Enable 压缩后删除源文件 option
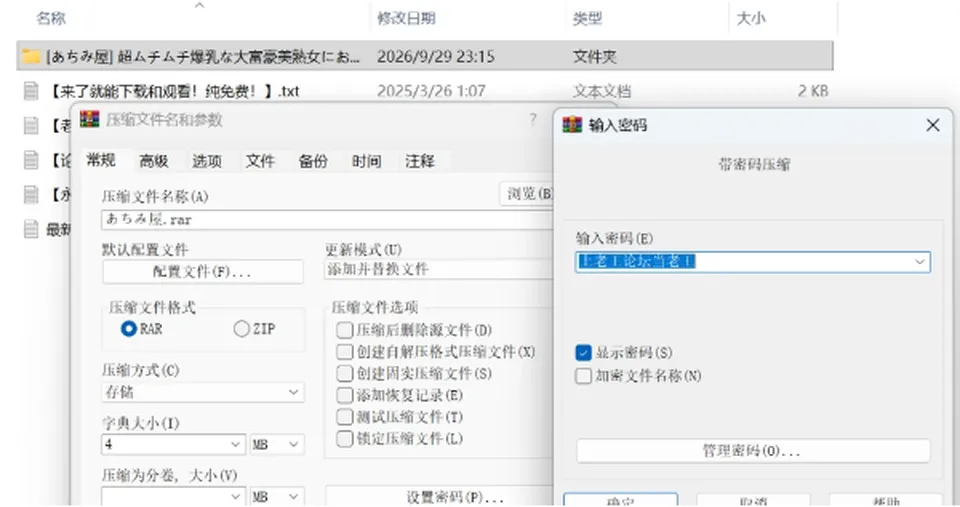Viewport: 960px width, 507px height. point(345,330)
